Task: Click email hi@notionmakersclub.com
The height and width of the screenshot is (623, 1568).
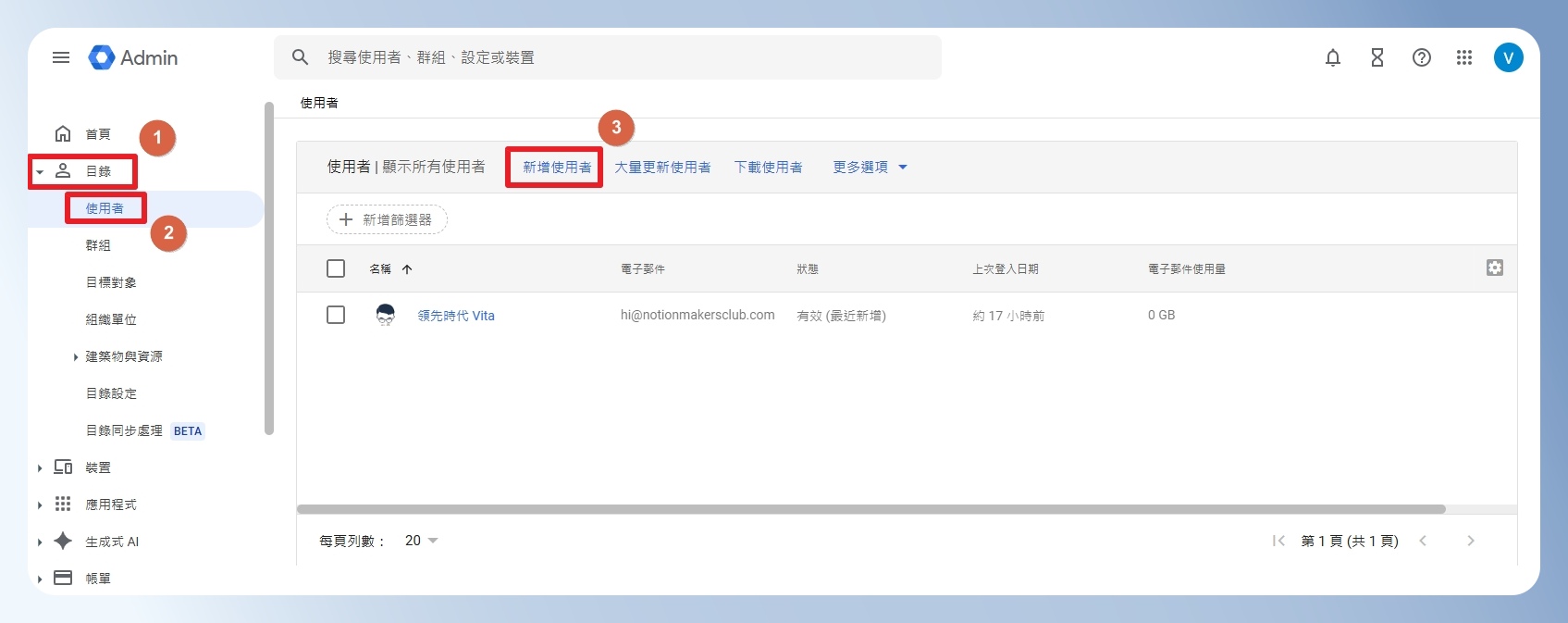Action: click(x=698, y=315)
